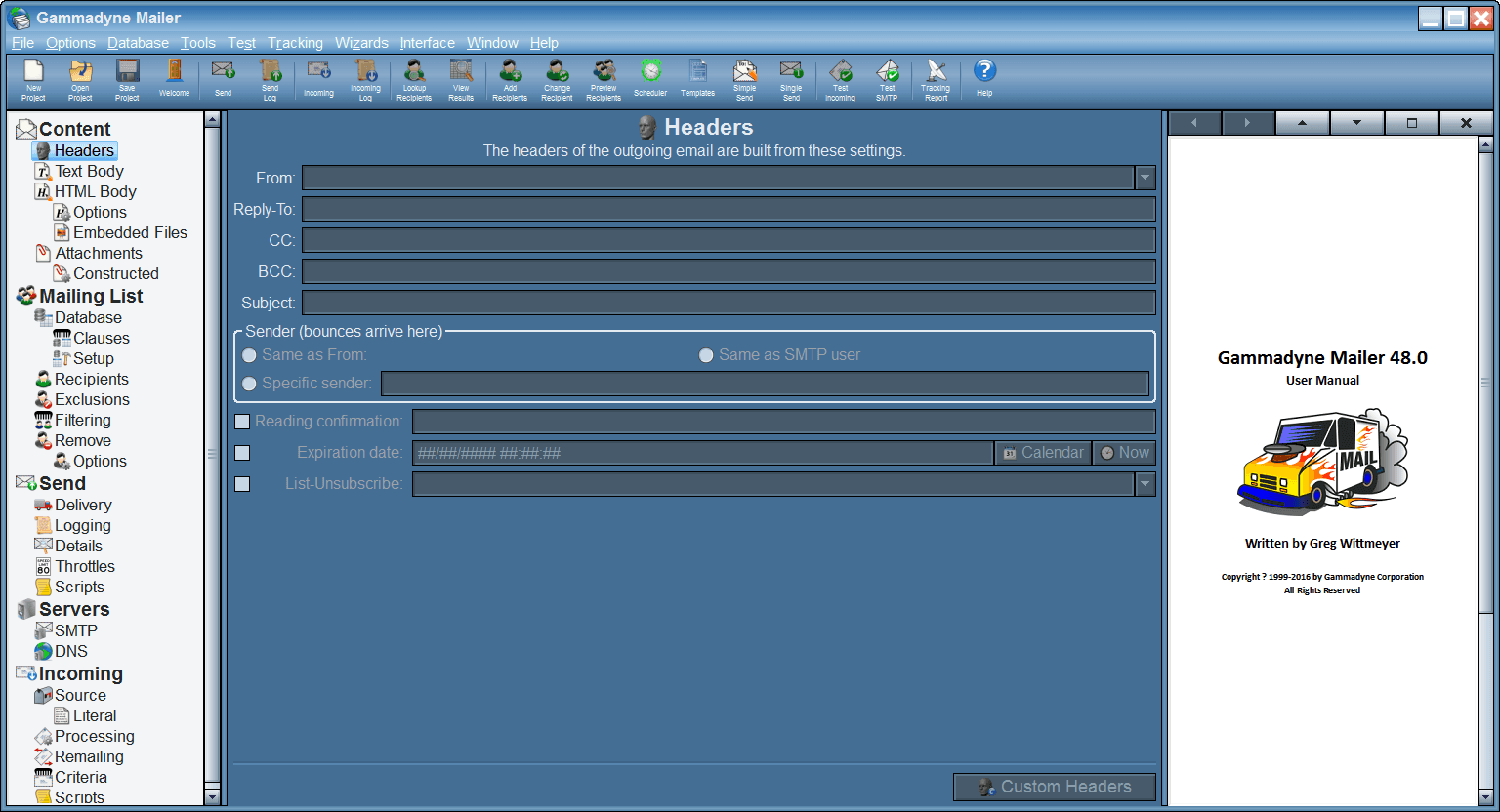This screenshot has height=812, width=1500.
Task: Go back in the manual panel
Action: (1193, 123)
